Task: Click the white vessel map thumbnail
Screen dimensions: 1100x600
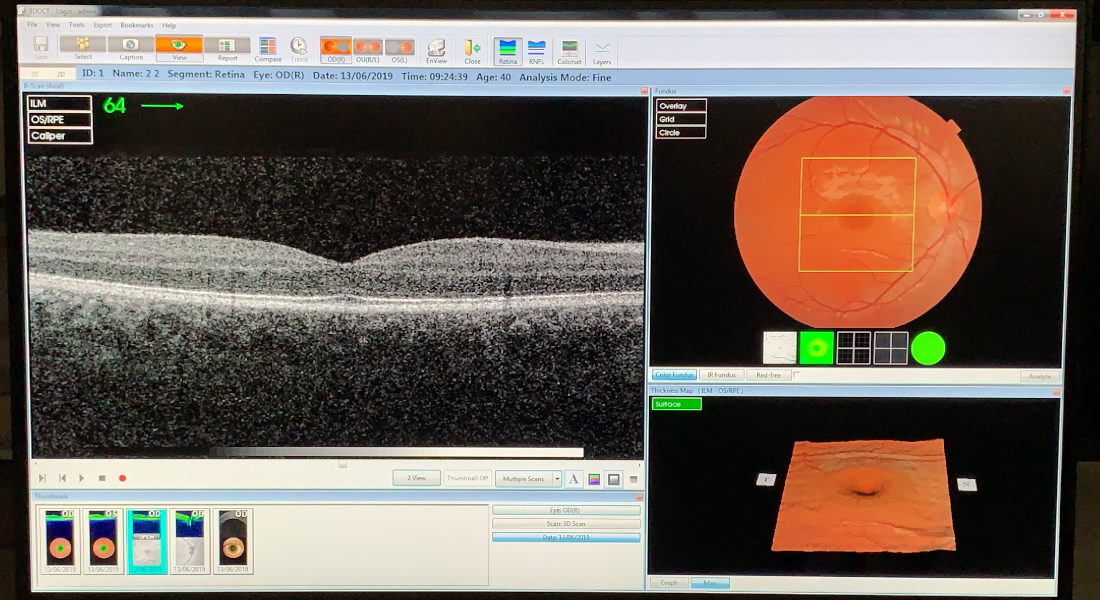Action: [x=780, y=348]
